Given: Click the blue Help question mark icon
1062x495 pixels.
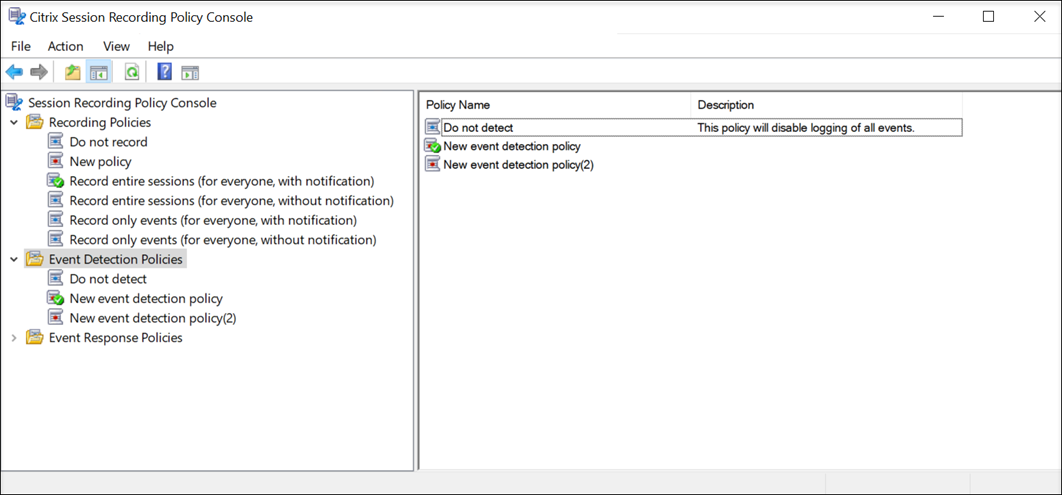Looking at the screenshot, I should (x=164, y=72).
